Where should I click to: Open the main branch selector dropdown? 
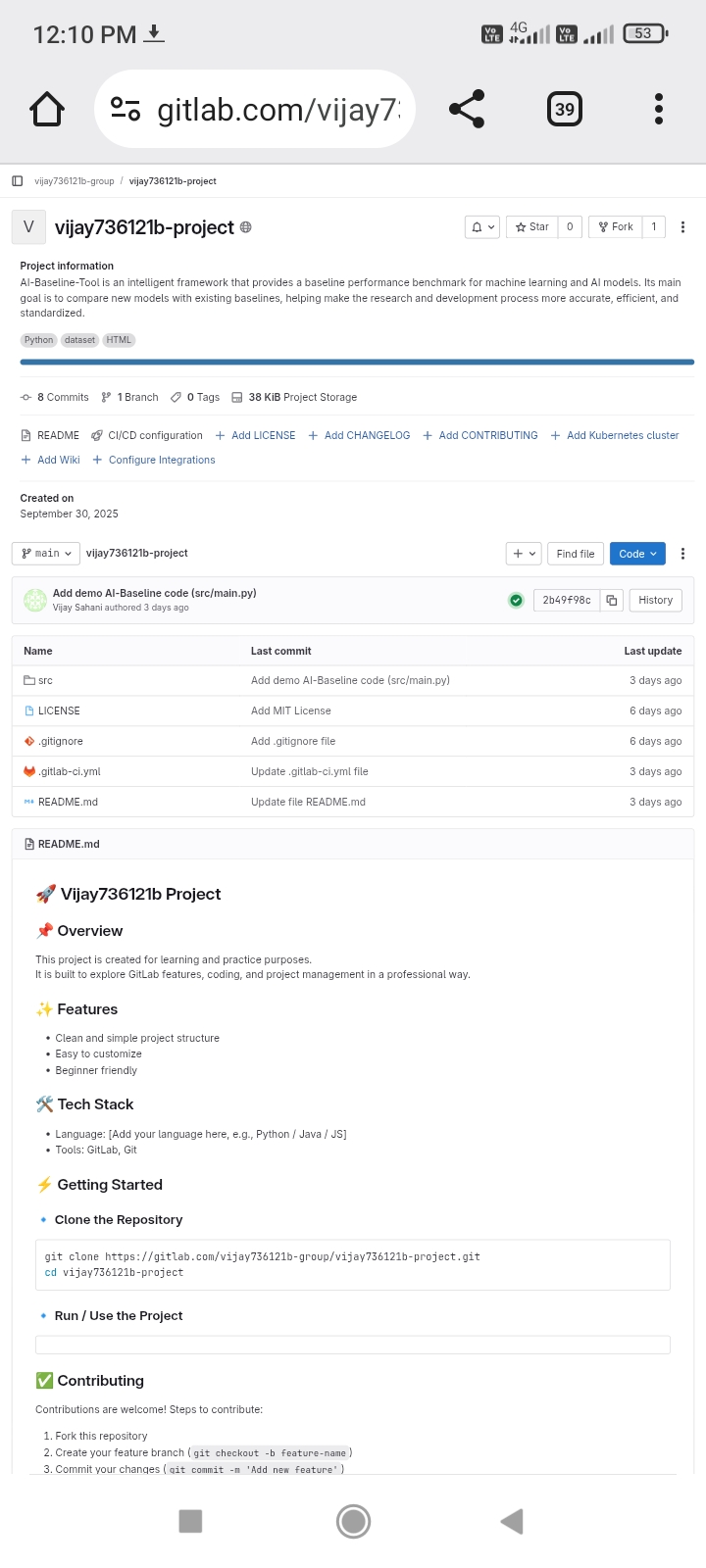[x=45, y=554]
